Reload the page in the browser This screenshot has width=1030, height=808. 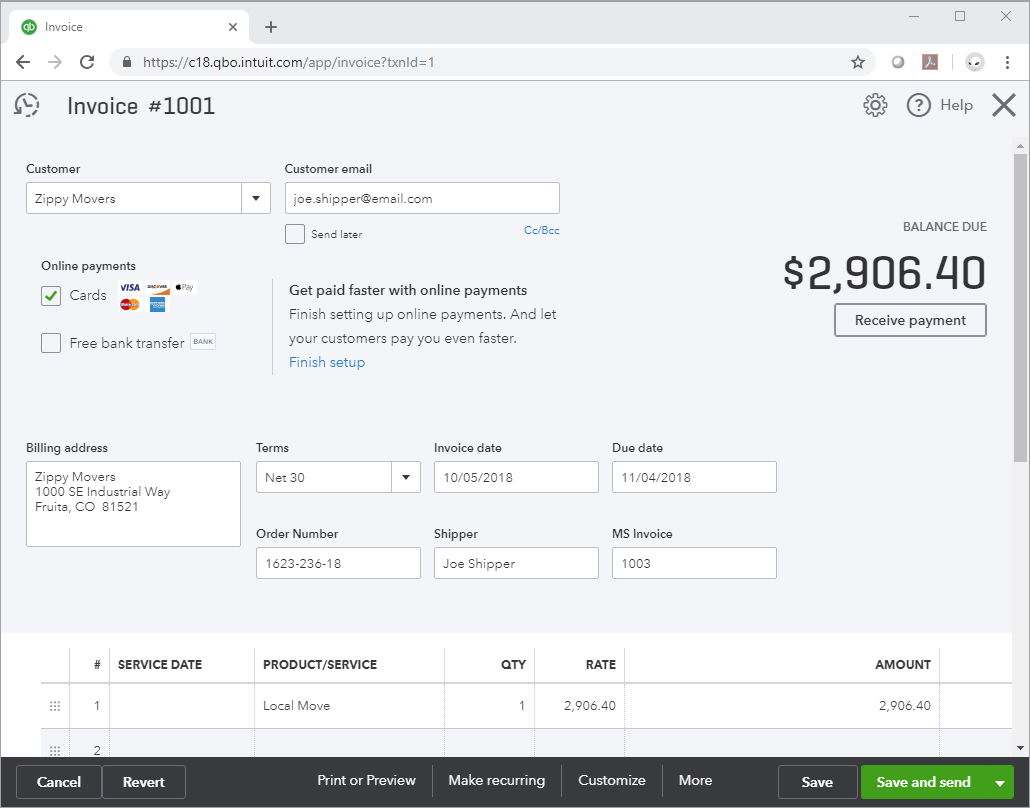(87, 62)
